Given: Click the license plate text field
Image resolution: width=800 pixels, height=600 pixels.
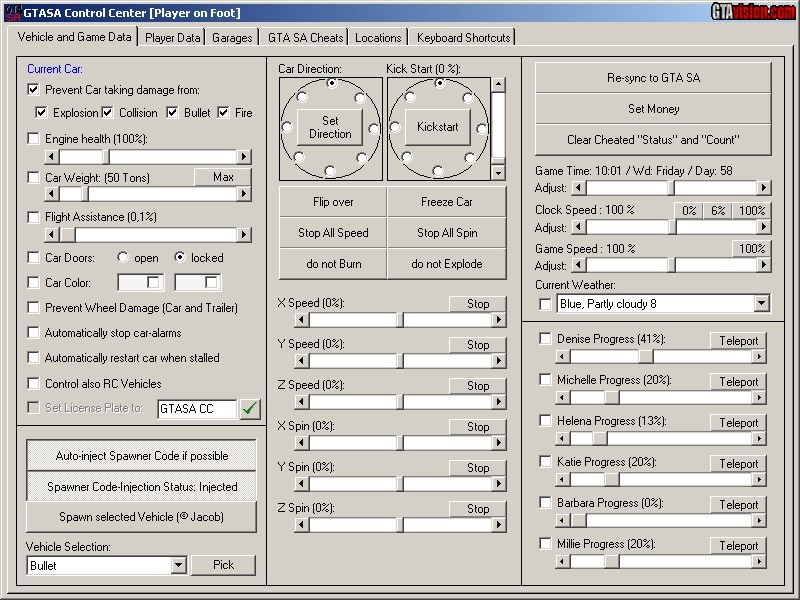Looking at the screenshot, I should click(x=196, y=408).
